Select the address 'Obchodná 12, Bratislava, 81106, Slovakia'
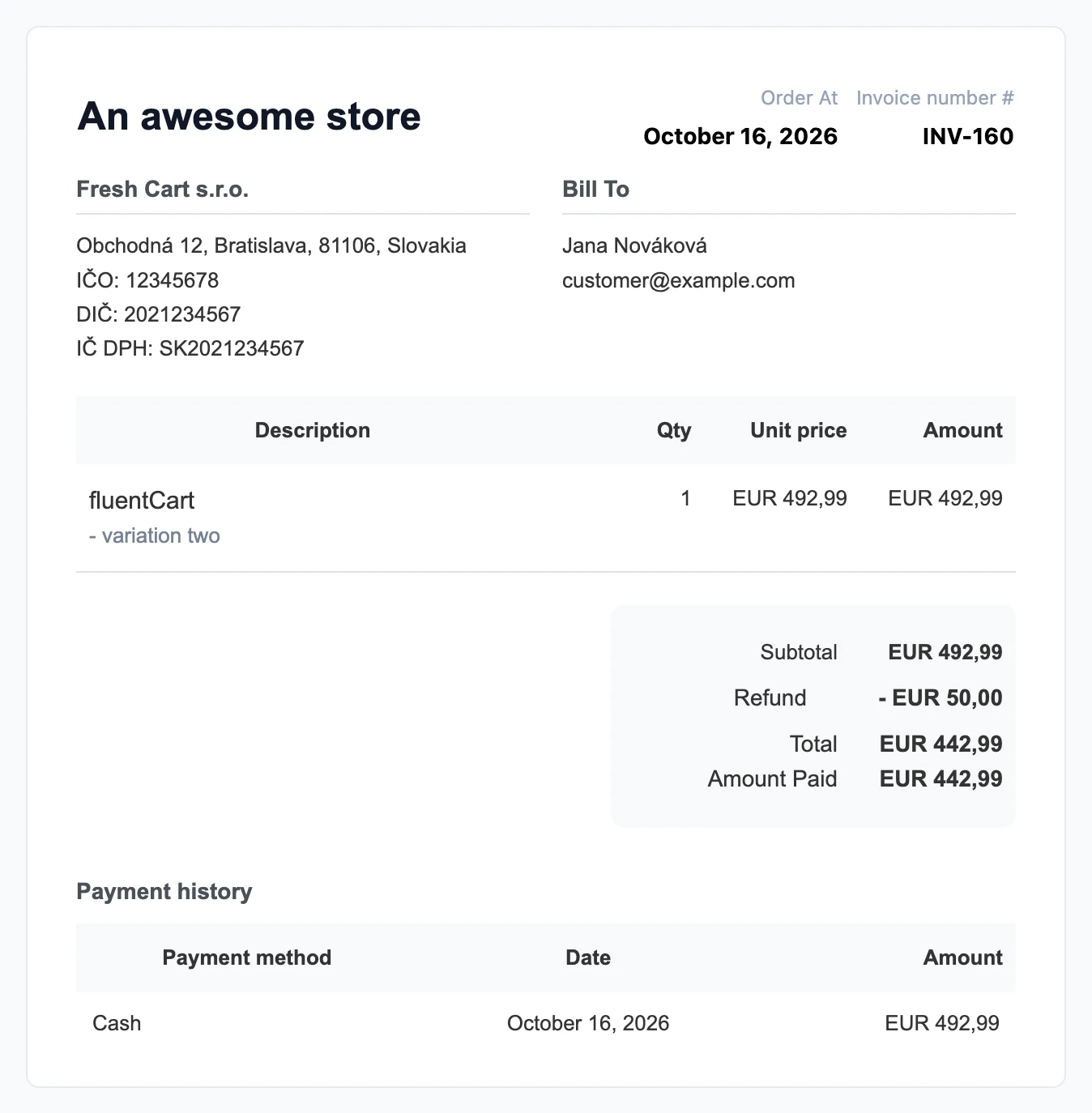 click(x=271, y=245)
